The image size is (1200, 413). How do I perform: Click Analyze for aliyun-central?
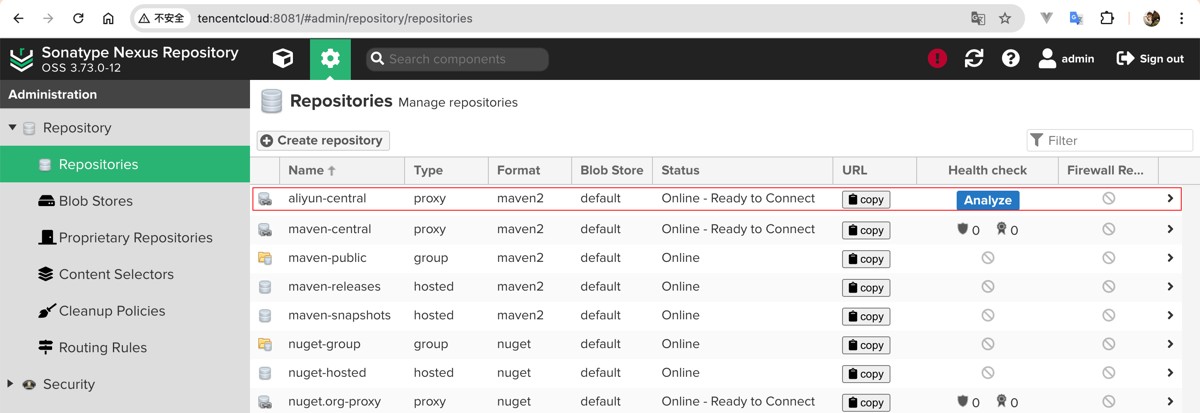[987, 200]
